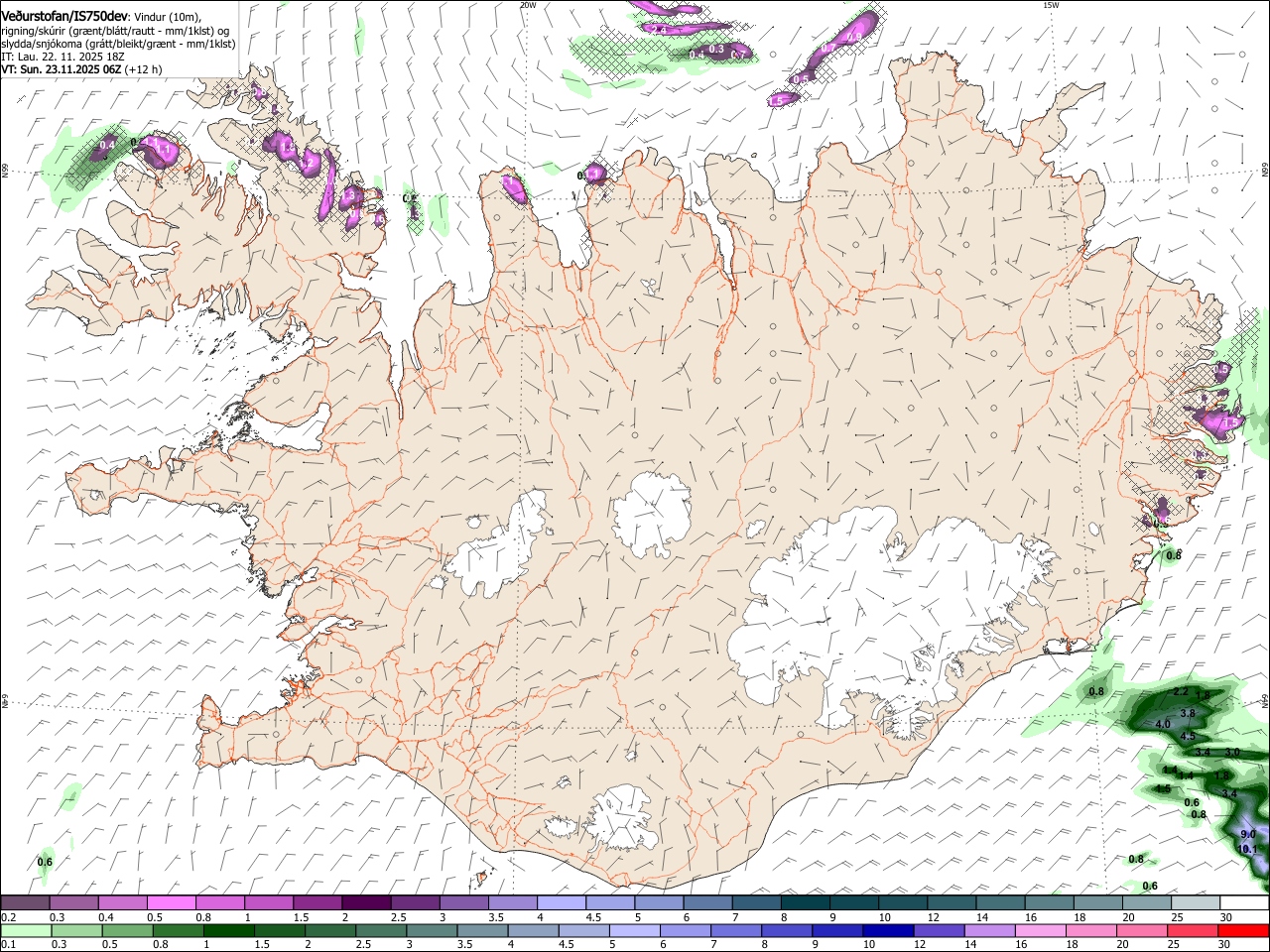
Task: Choose upper legend swatch between 1 and 1.5
Action: (268, 903)
